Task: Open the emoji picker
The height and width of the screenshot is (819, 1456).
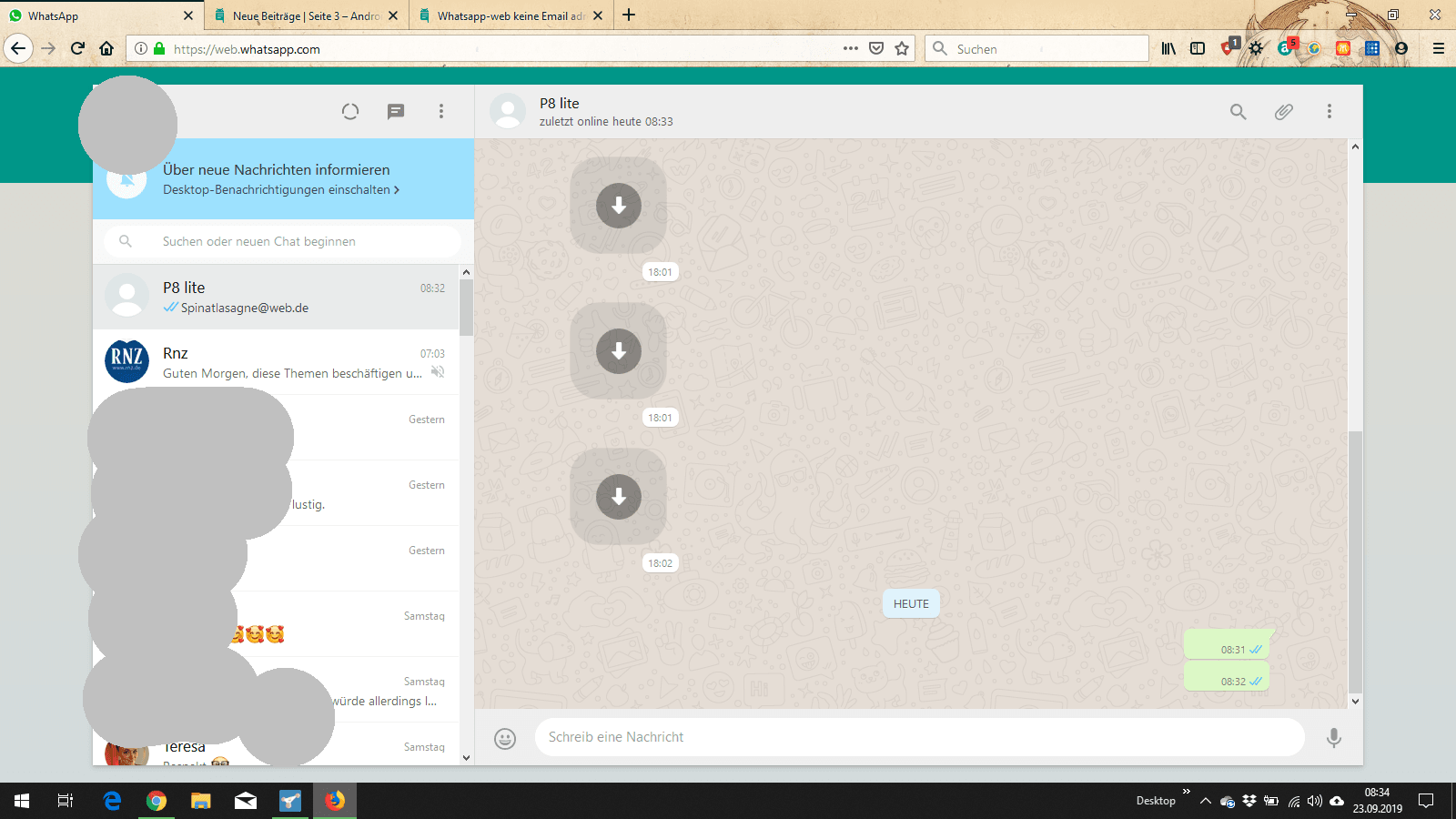Action: click(505, 738)
